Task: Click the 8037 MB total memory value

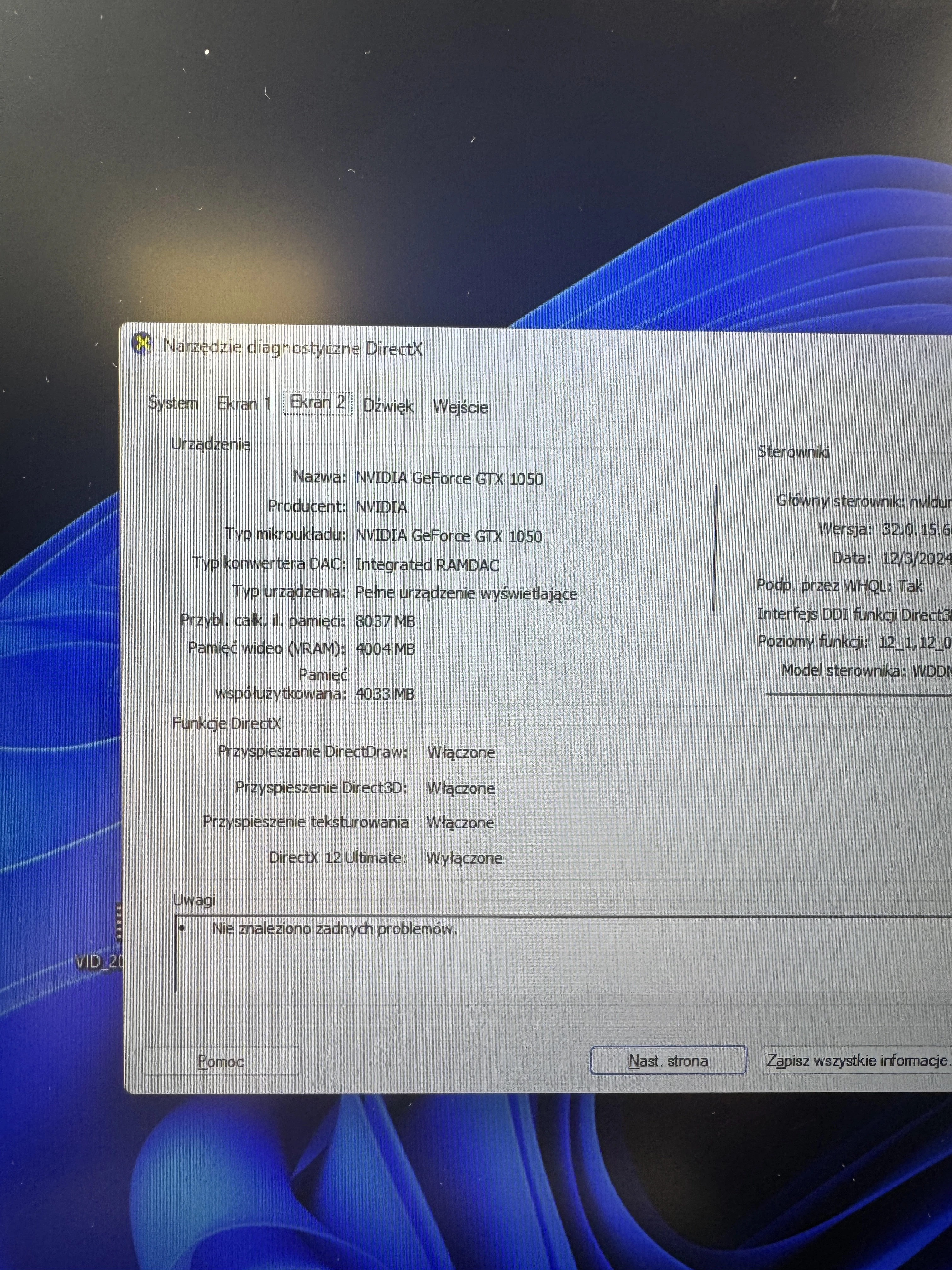Action: click(x=385, y=621)
